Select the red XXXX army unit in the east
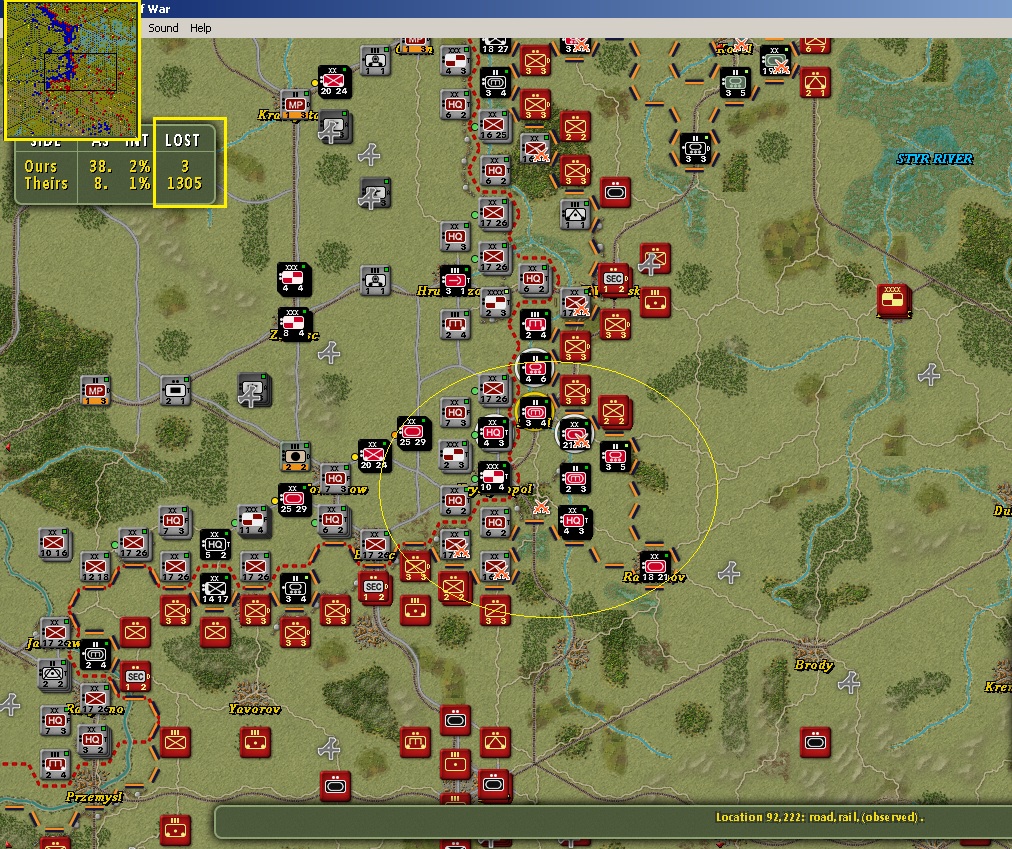The height and width of the screenshot is (849, 1012). click(893, 300)
